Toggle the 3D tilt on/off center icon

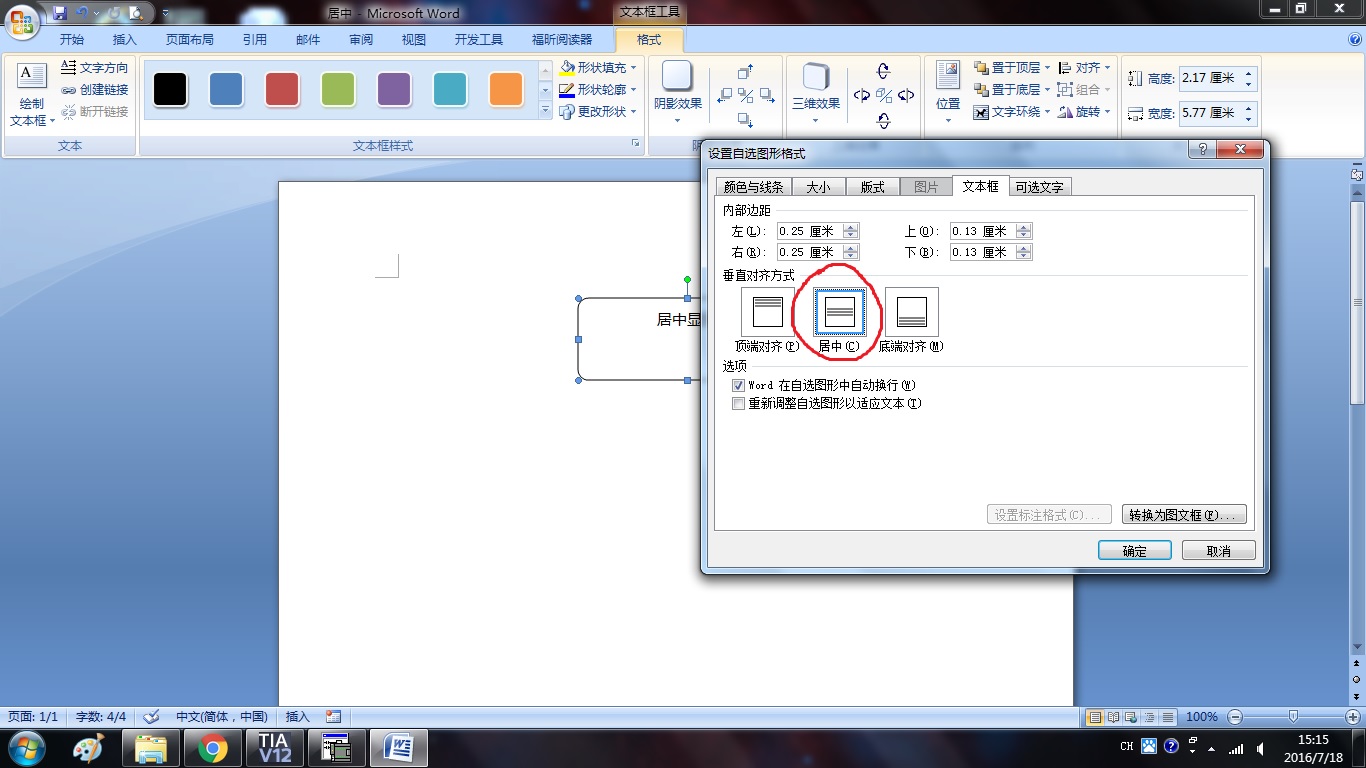(884, 96)
